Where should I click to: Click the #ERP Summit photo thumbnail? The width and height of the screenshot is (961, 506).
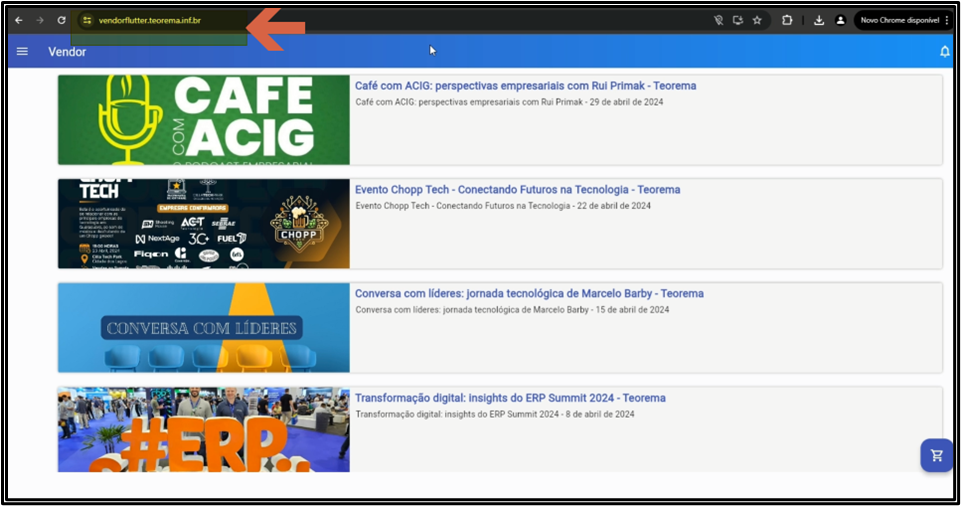pos(203,429)
